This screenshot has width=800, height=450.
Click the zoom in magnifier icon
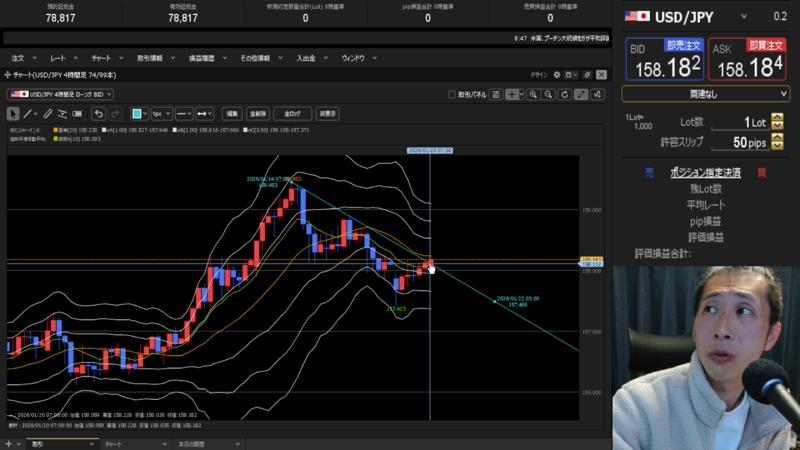(534, 94)
